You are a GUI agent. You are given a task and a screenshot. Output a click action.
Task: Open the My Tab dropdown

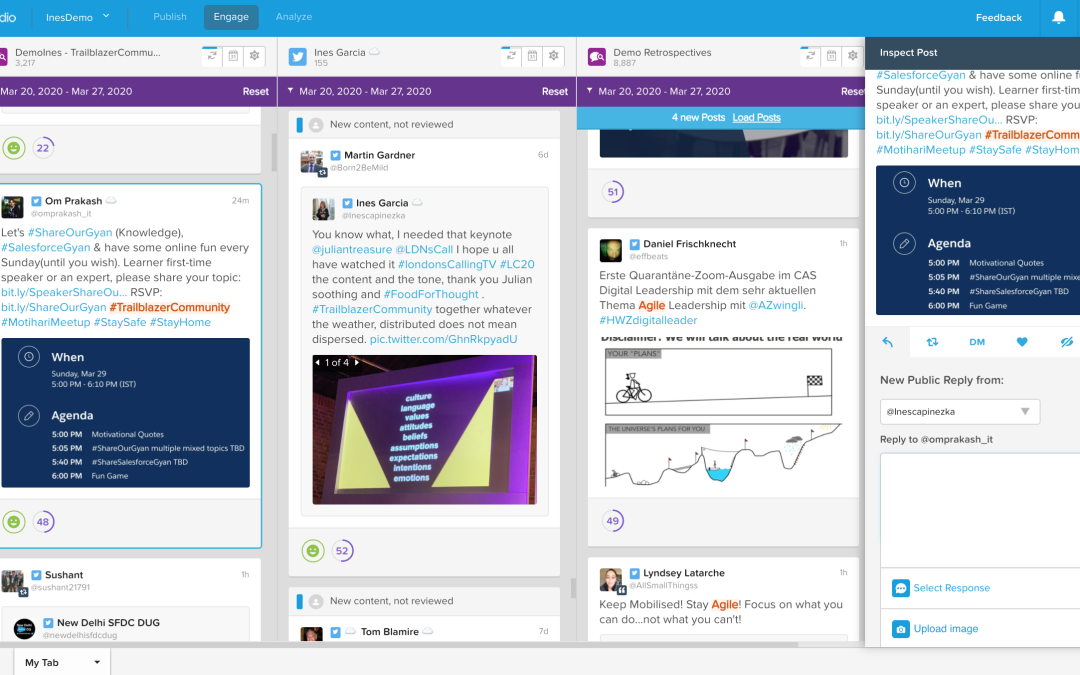tap(62, 662)
